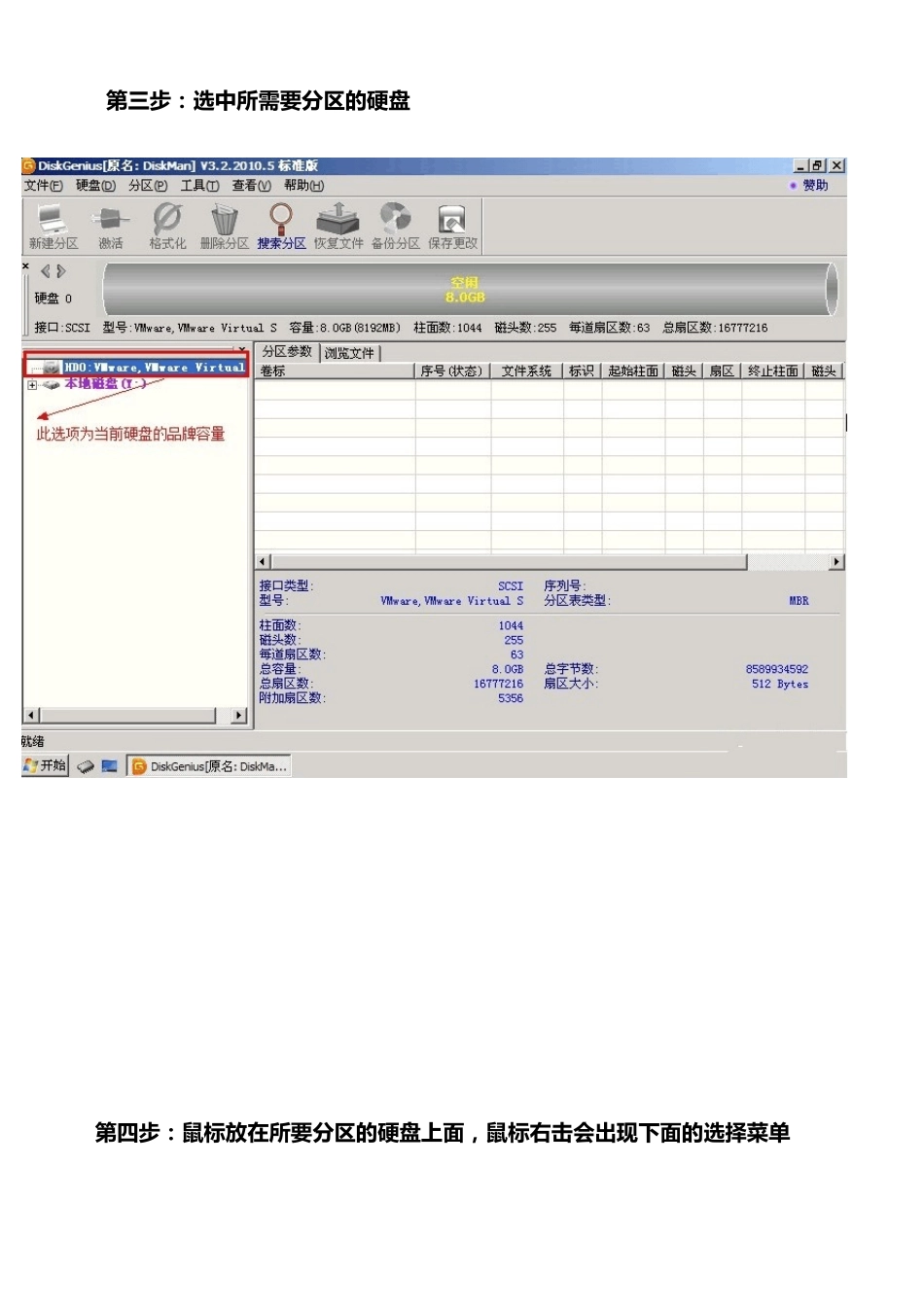Screen dimensions: 924x1307
Task: Click the 标识 column header
Action: coord(582,371)
